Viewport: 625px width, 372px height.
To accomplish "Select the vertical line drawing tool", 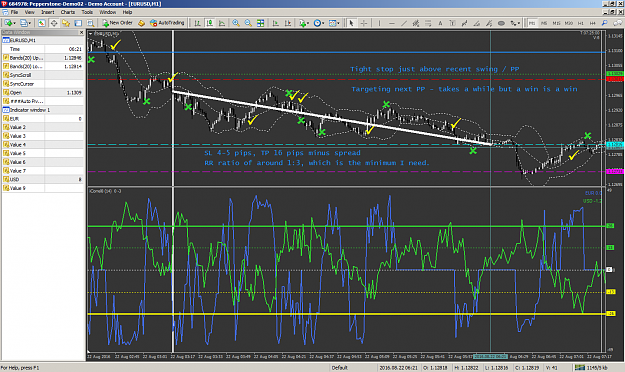I will click(379, 23).
